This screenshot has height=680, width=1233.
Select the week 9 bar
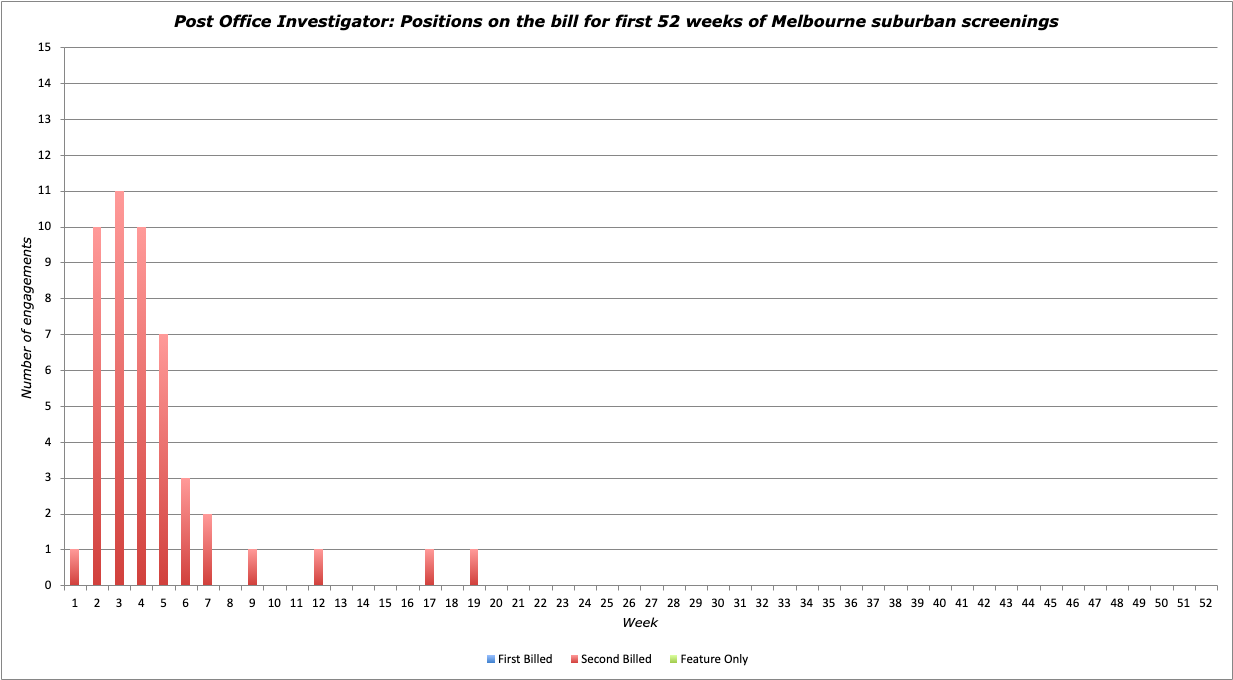[252, 568]
